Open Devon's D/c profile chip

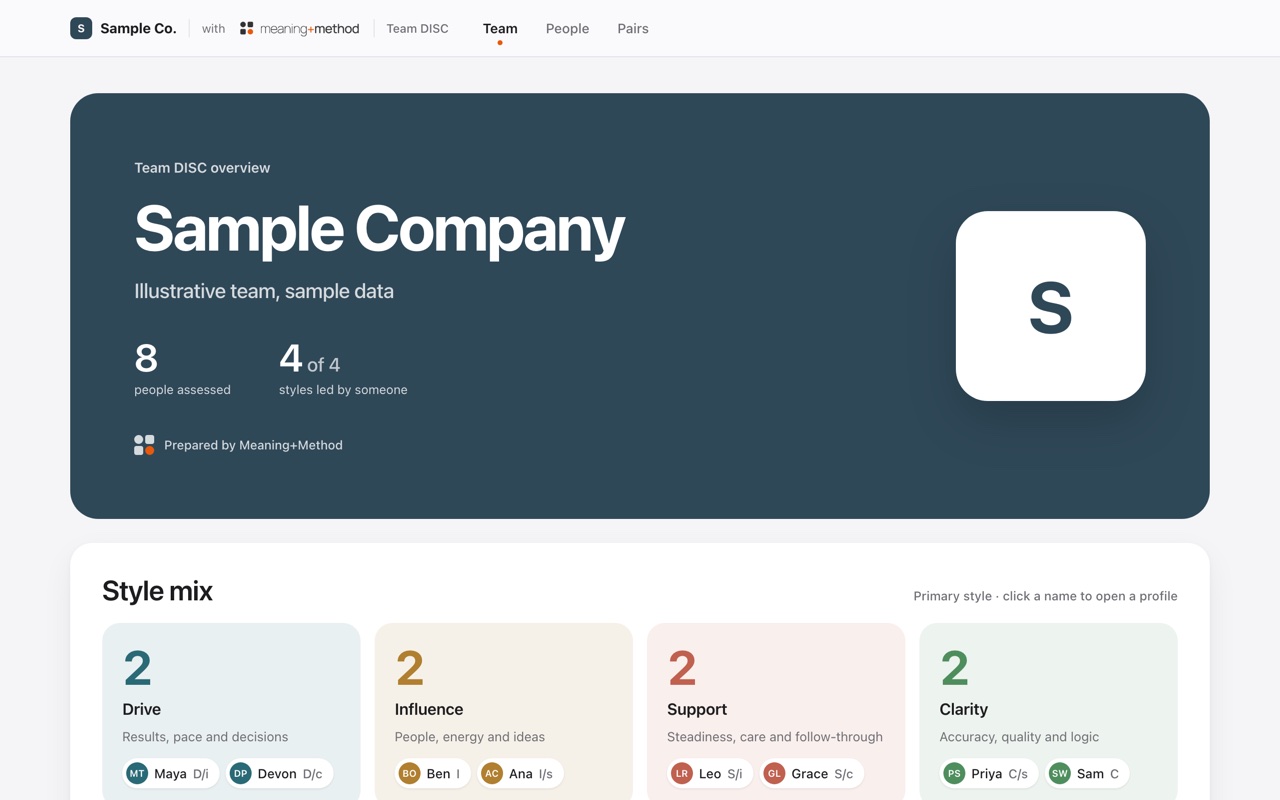pos(279,773)
